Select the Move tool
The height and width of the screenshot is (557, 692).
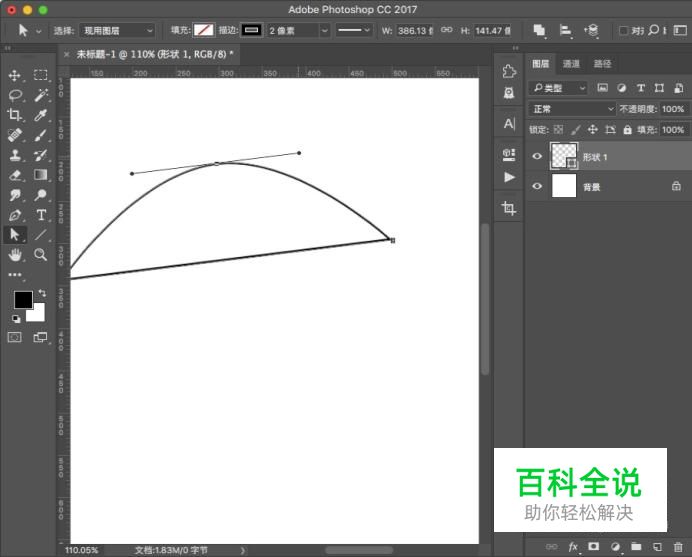click(15, 75)
